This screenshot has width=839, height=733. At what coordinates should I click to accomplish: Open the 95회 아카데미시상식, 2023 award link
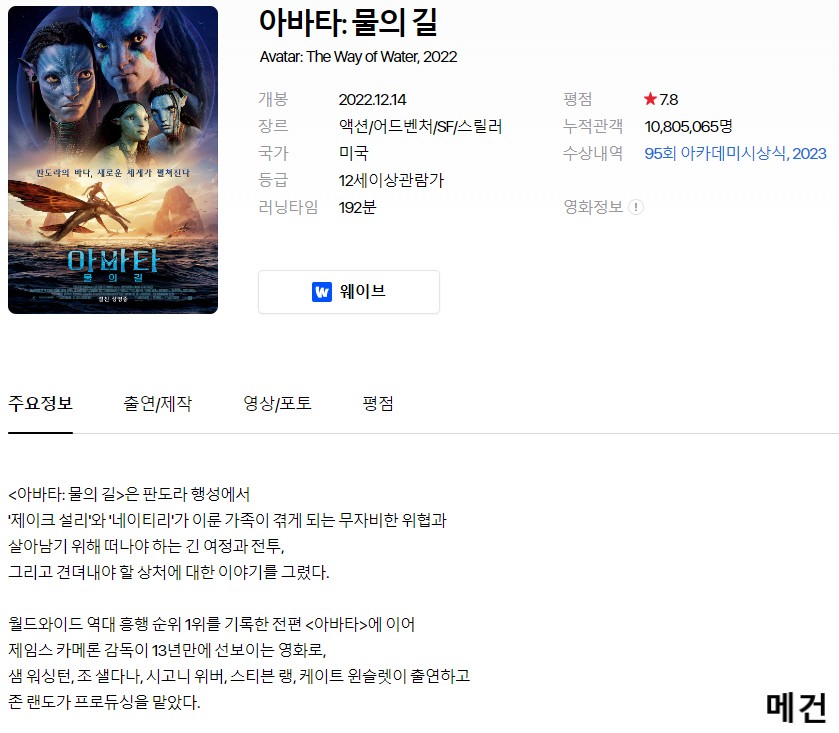tap(735, 154)
